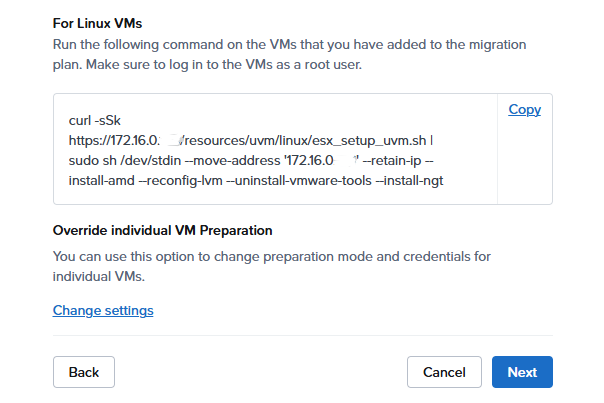Image resolution: width=604 pixels, height=403 pixels.
Task: Click the 'Override individual VM Preparation' heading
Action: click(162, 231)
